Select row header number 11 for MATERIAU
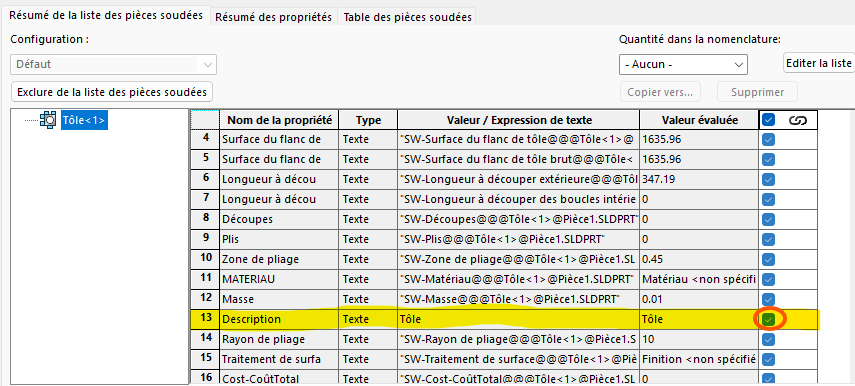Viewport: 855px width, 386px height. (x=205, y=279)
